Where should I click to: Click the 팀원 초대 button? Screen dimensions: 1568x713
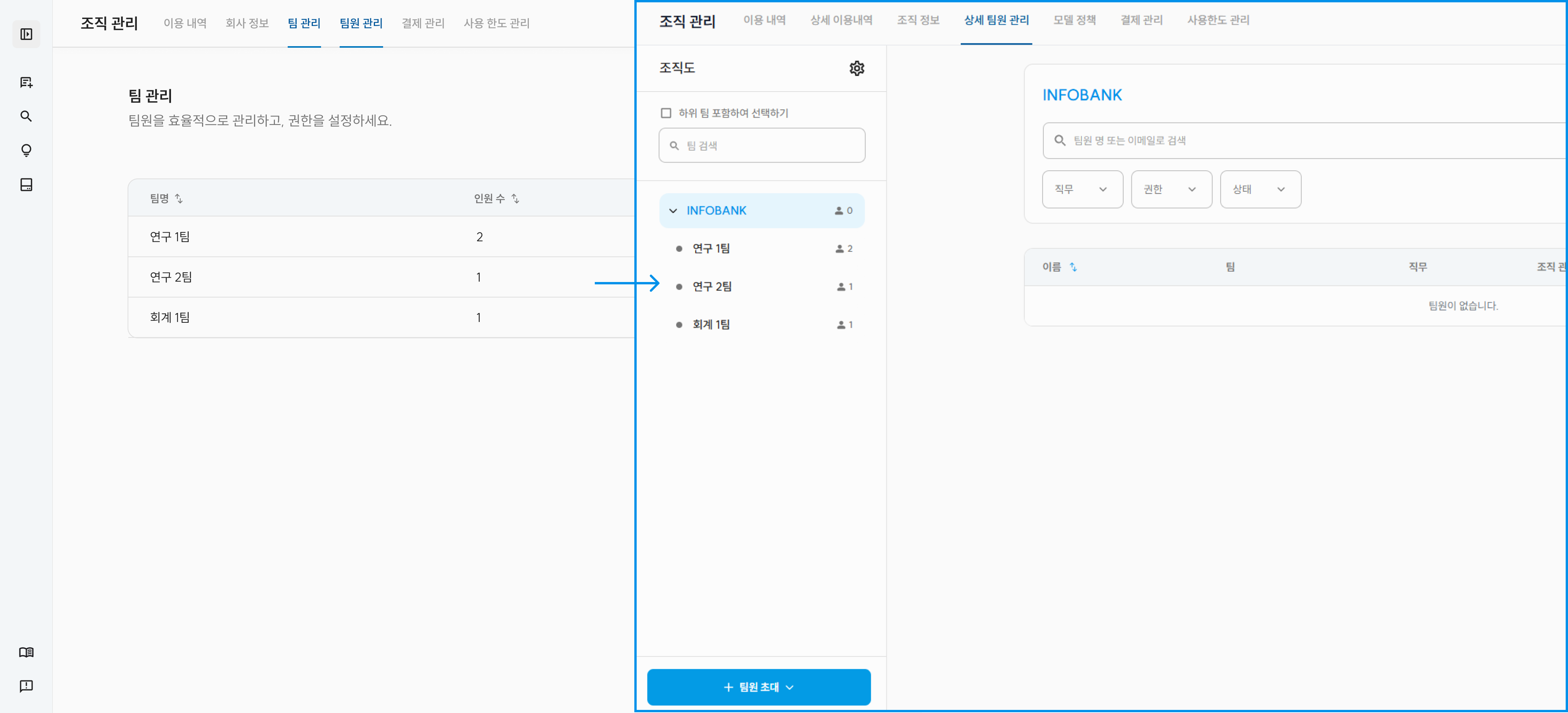758,687
